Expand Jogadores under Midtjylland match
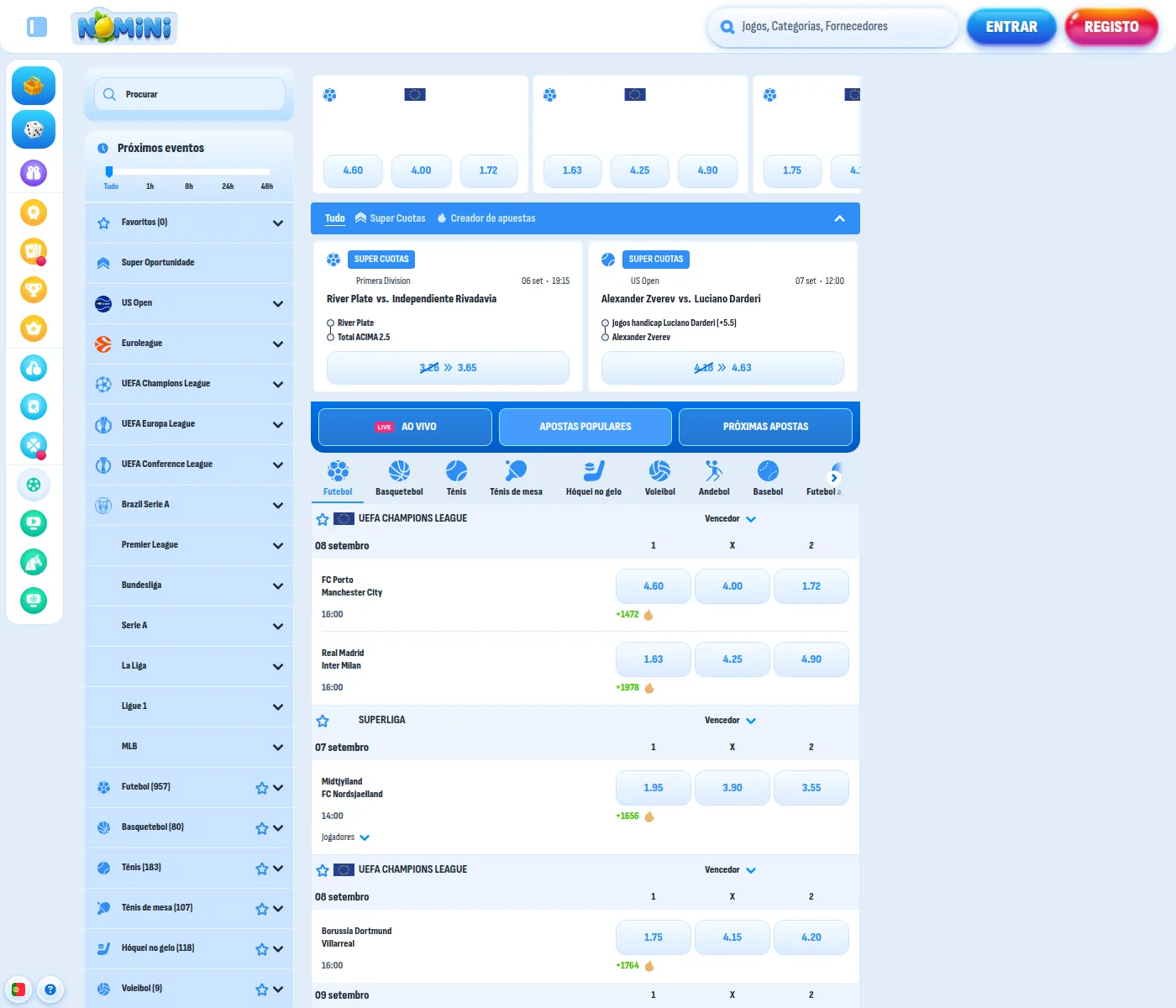Viewport: 1176px width, 1008px height. 345,837
